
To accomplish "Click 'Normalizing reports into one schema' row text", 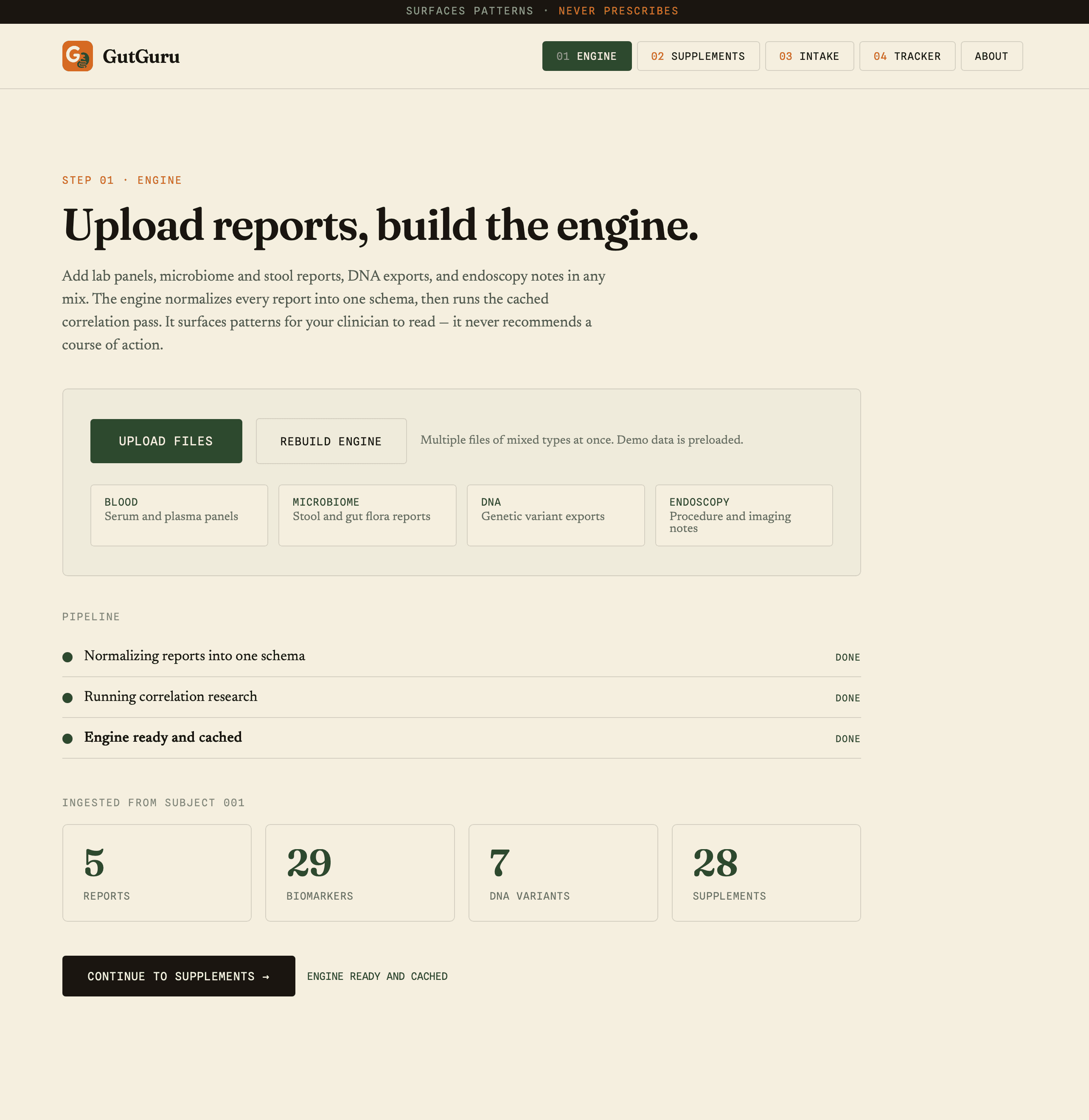I will pyautogui.click(x=194, y=656).
